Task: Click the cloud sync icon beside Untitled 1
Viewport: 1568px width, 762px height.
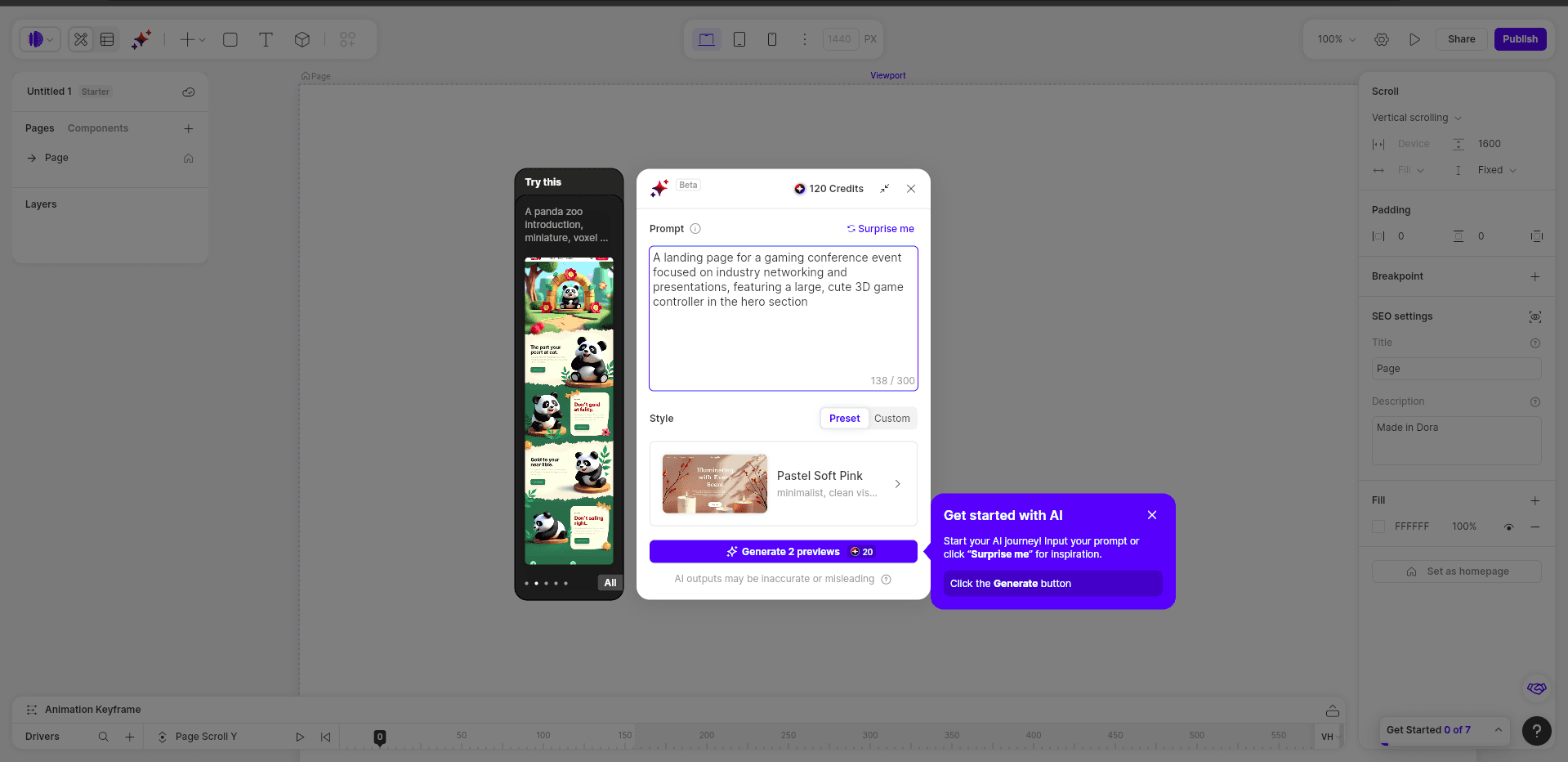Action: pos(189,92)
